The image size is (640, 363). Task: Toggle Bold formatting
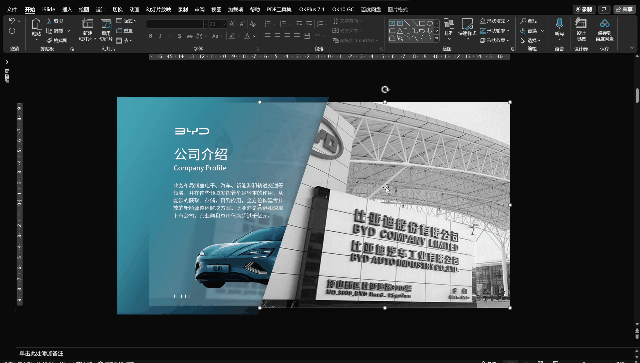(x=151, y=36)
